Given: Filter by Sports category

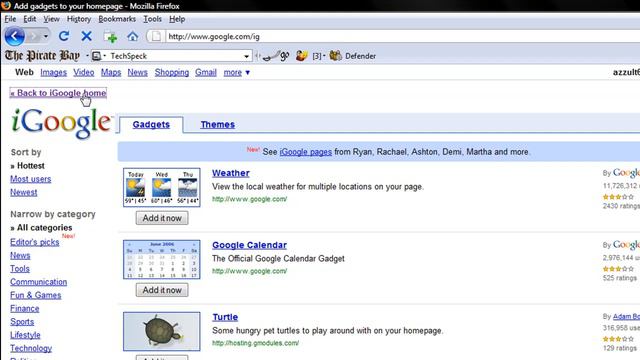Looking at the screenshot, I should [x=22, y=322].
